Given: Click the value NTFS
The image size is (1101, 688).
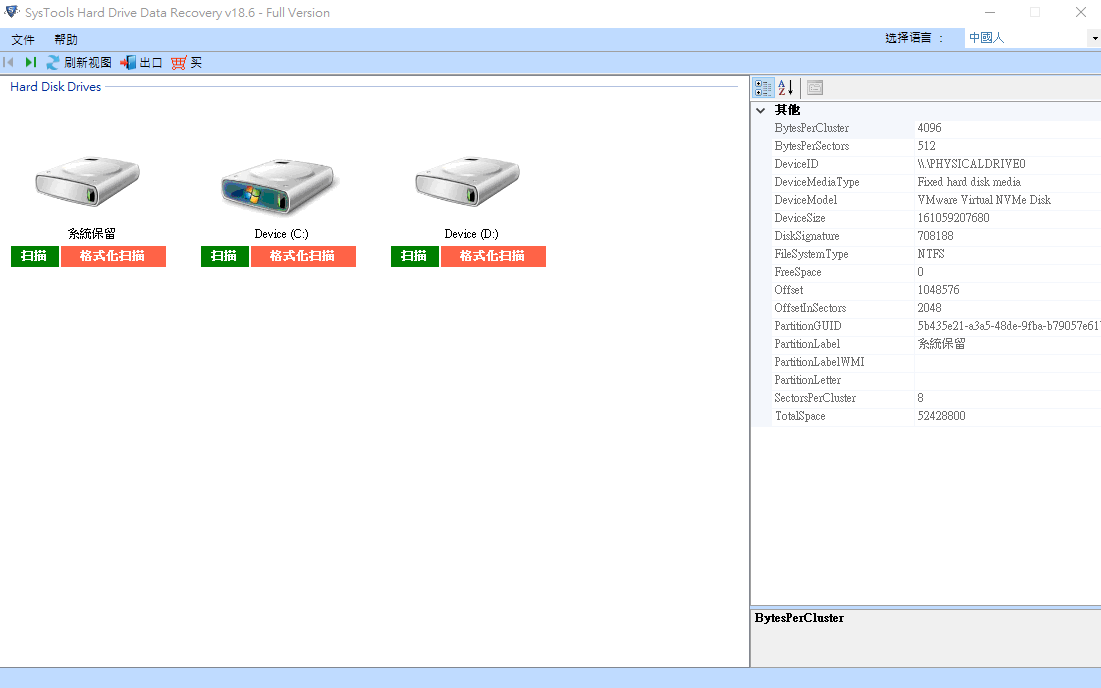Looking at the screenshot, I should (931, 254).
